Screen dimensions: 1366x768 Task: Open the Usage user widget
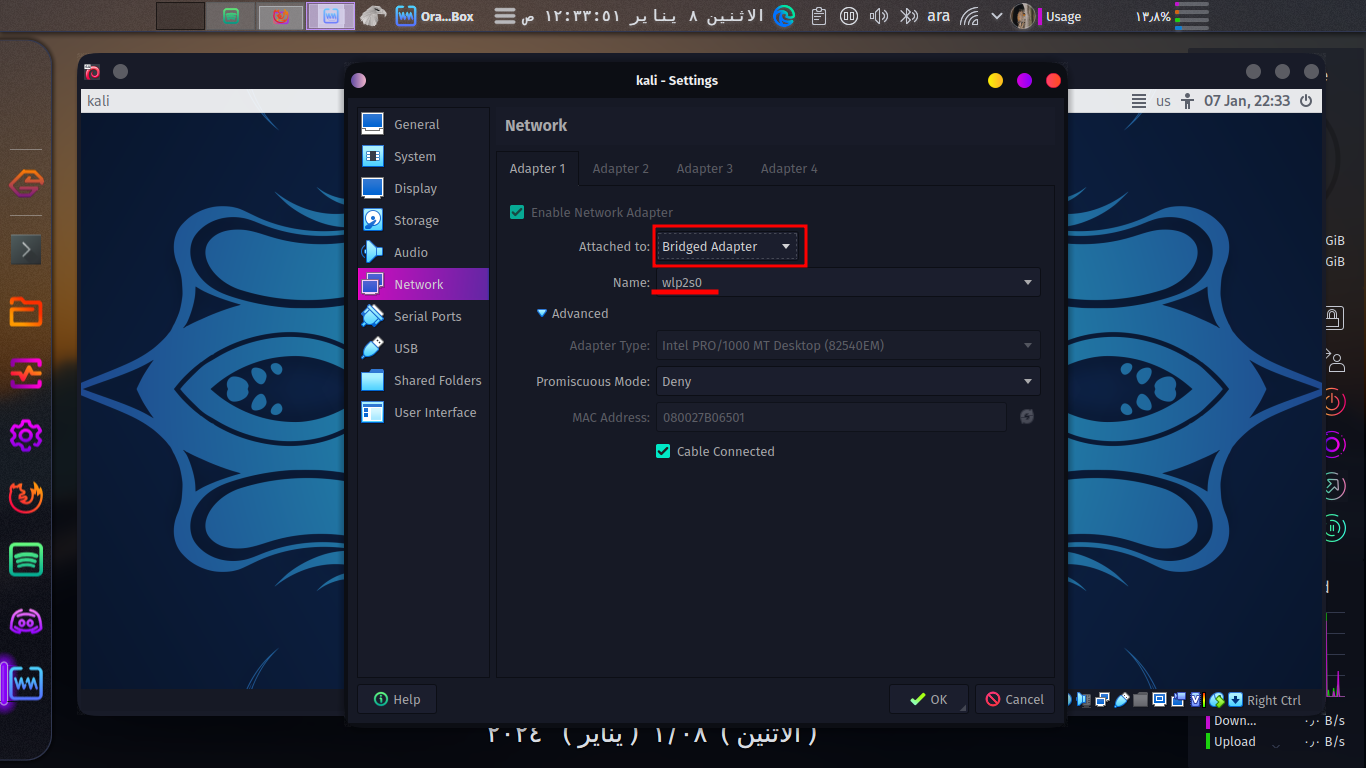click(1047, 16)
